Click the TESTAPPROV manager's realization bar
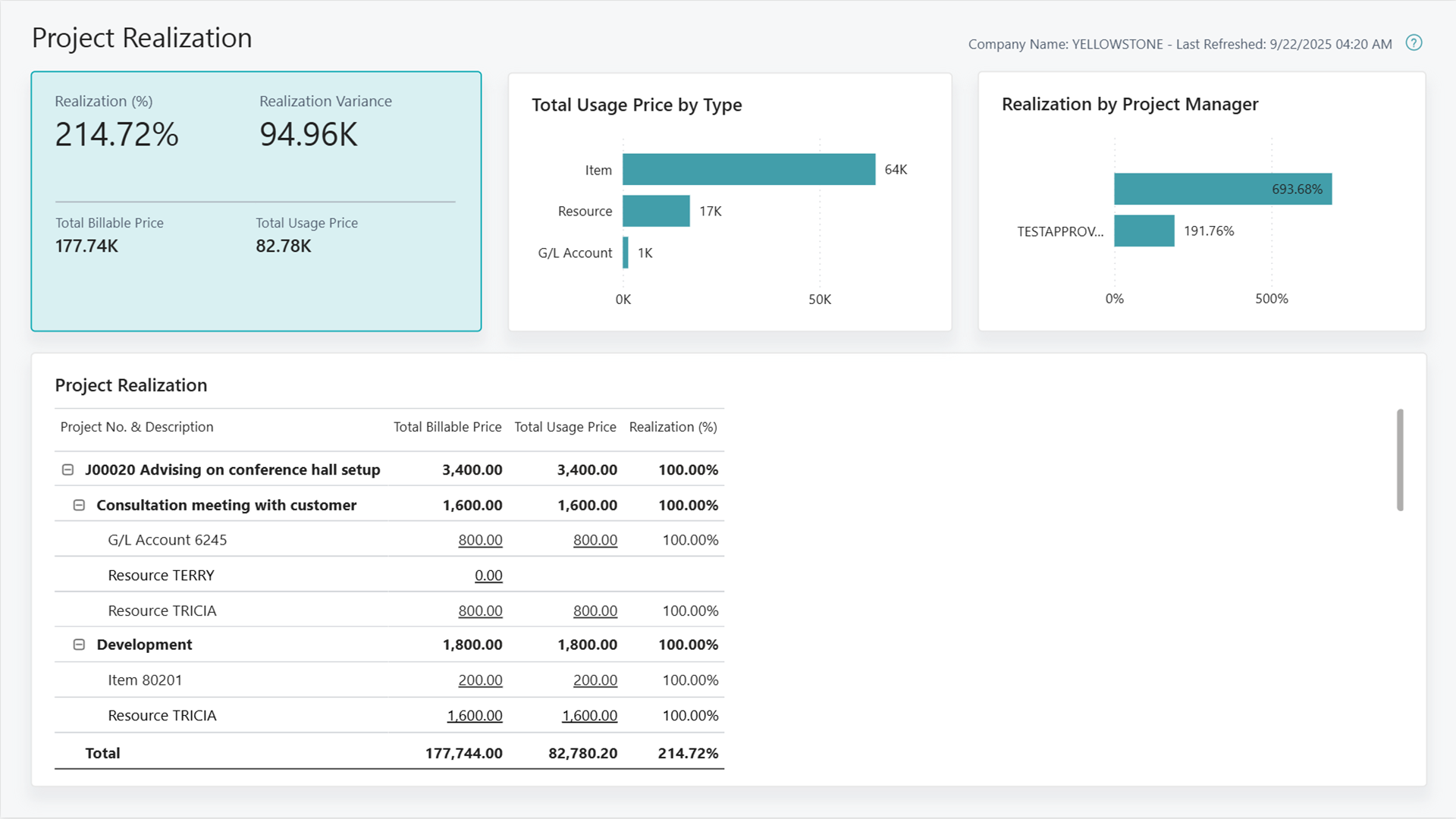The width and height of the screenshot is (1456, 819). [x=1144, y=231]
